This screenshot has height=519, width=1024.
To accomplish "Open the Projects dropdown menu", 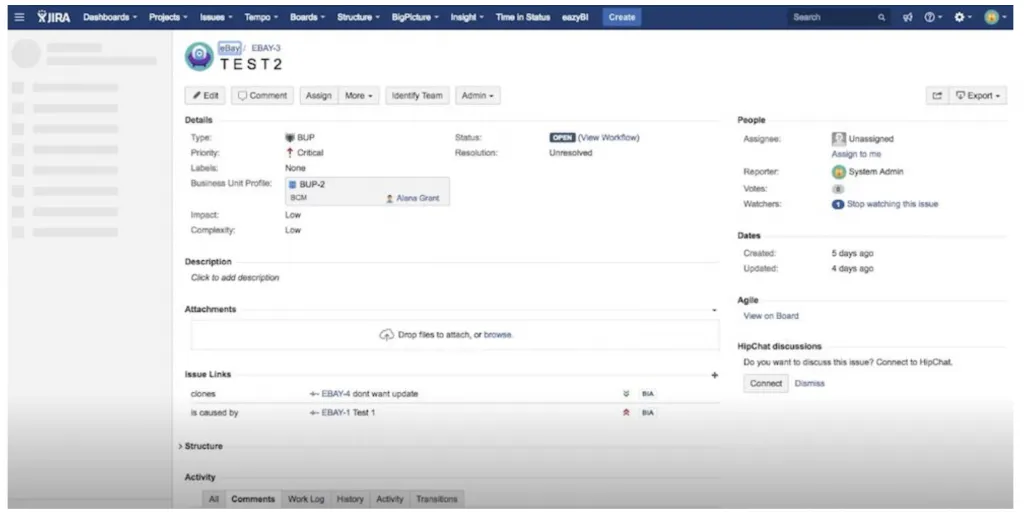I will (x=168, y=17).
